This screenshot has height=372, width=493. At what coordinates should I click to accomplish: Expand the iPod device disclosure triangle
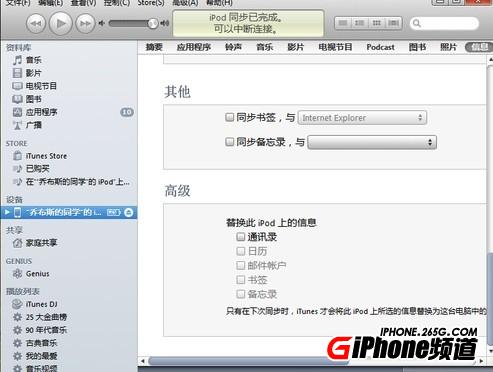(7, 212)
